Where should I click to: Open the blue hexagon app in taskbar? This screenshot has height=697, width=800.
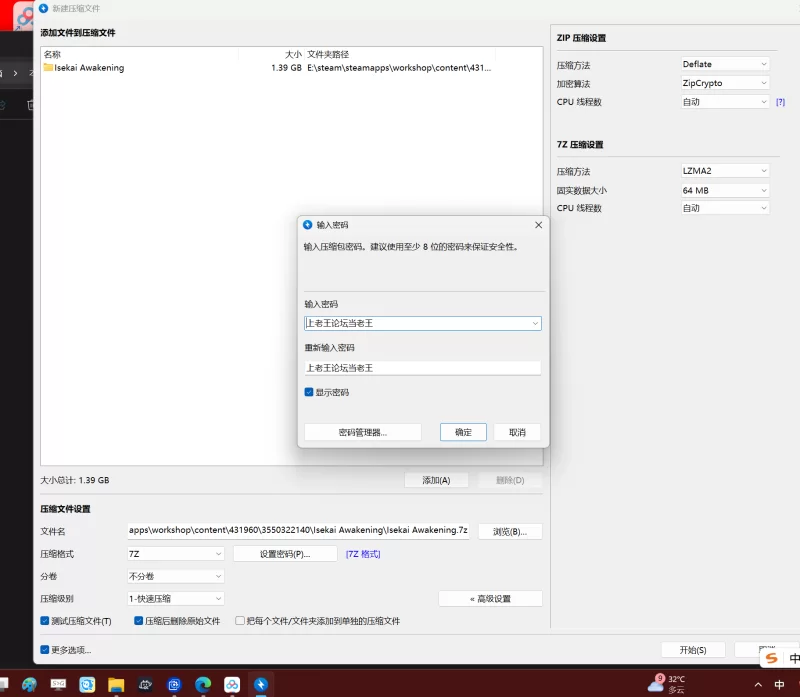click(x=174, y=685)
